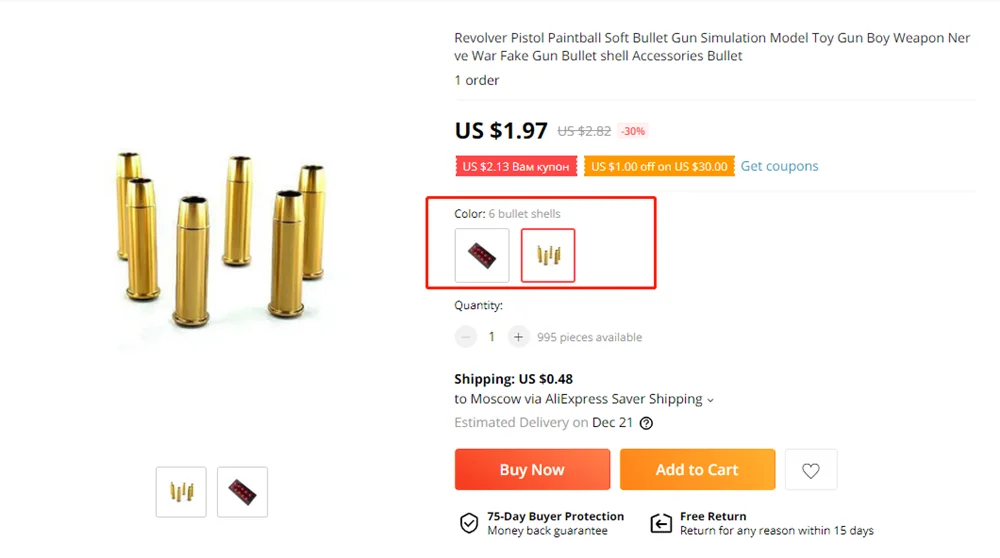Image resolution: width=1000 pixels, height=558 pixels.
Task: Select the 6 bullet shells color option
Action: (548, 256)
